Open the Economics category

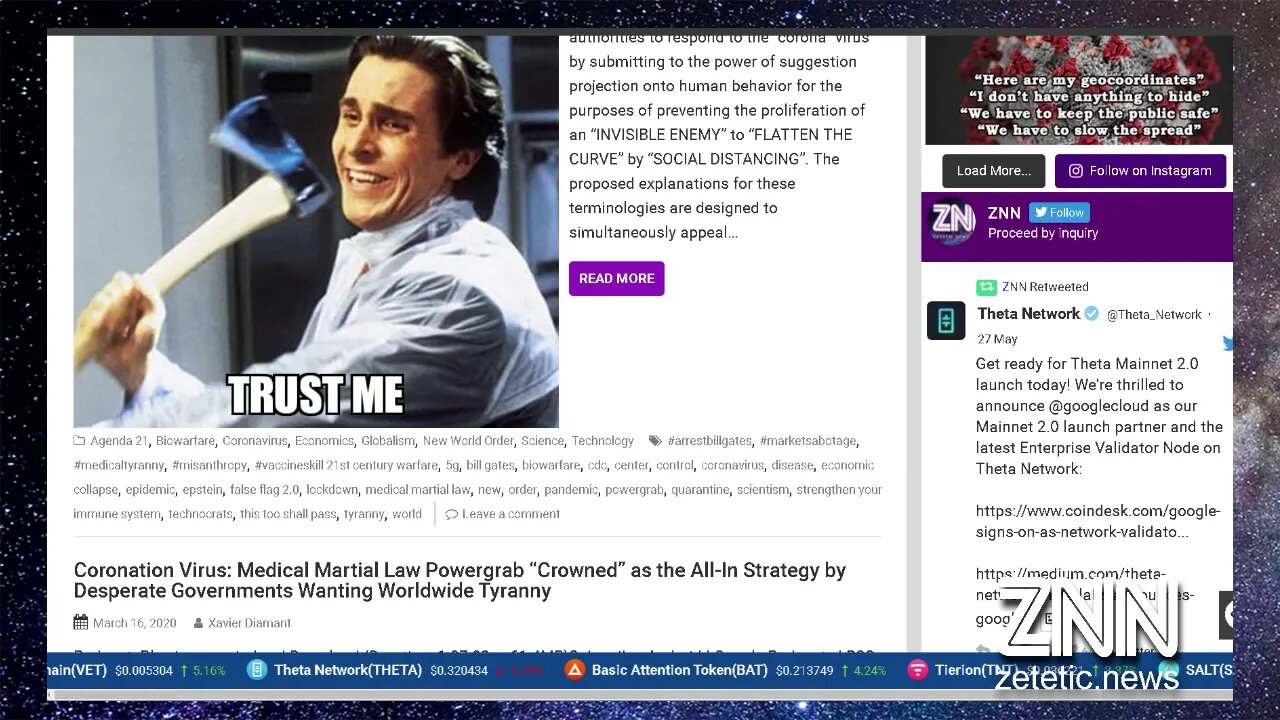coord(324,441)
